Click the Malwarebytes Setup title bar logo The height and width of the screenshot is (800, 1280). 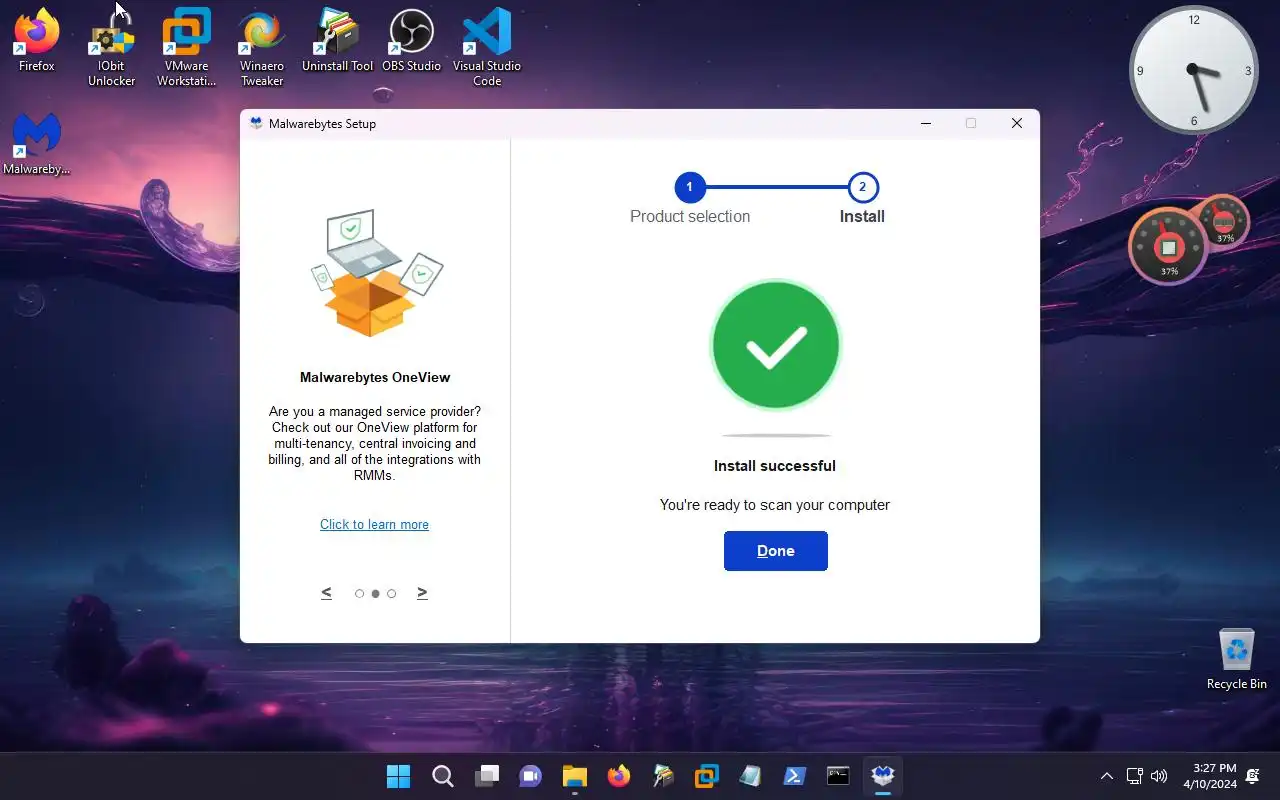tap(256, 123)
